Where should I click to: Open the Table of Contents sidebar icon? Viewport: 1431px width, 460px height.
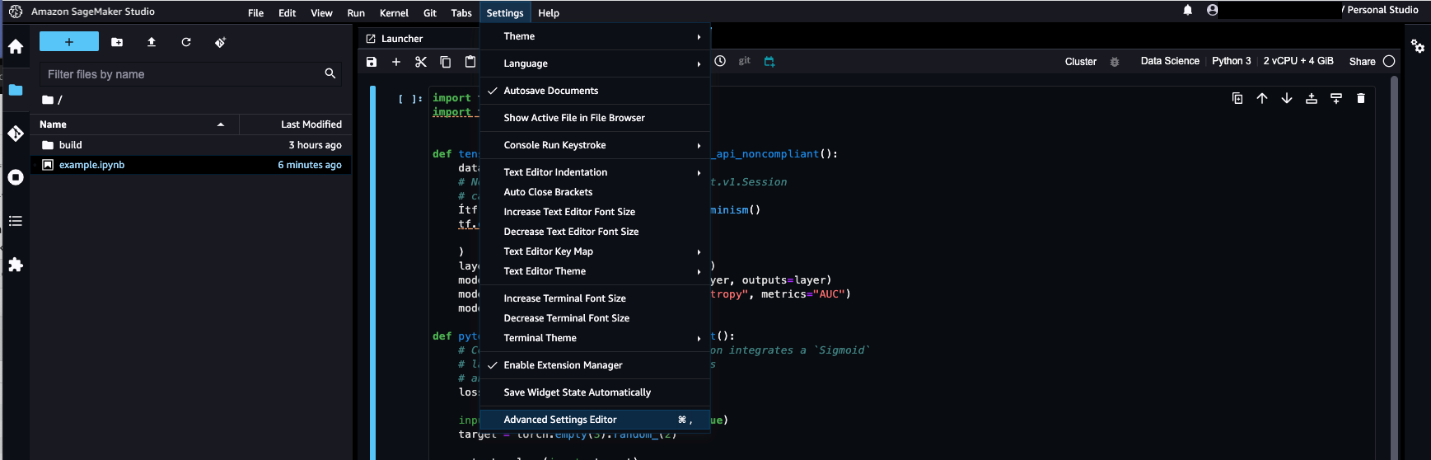[15, 221]
